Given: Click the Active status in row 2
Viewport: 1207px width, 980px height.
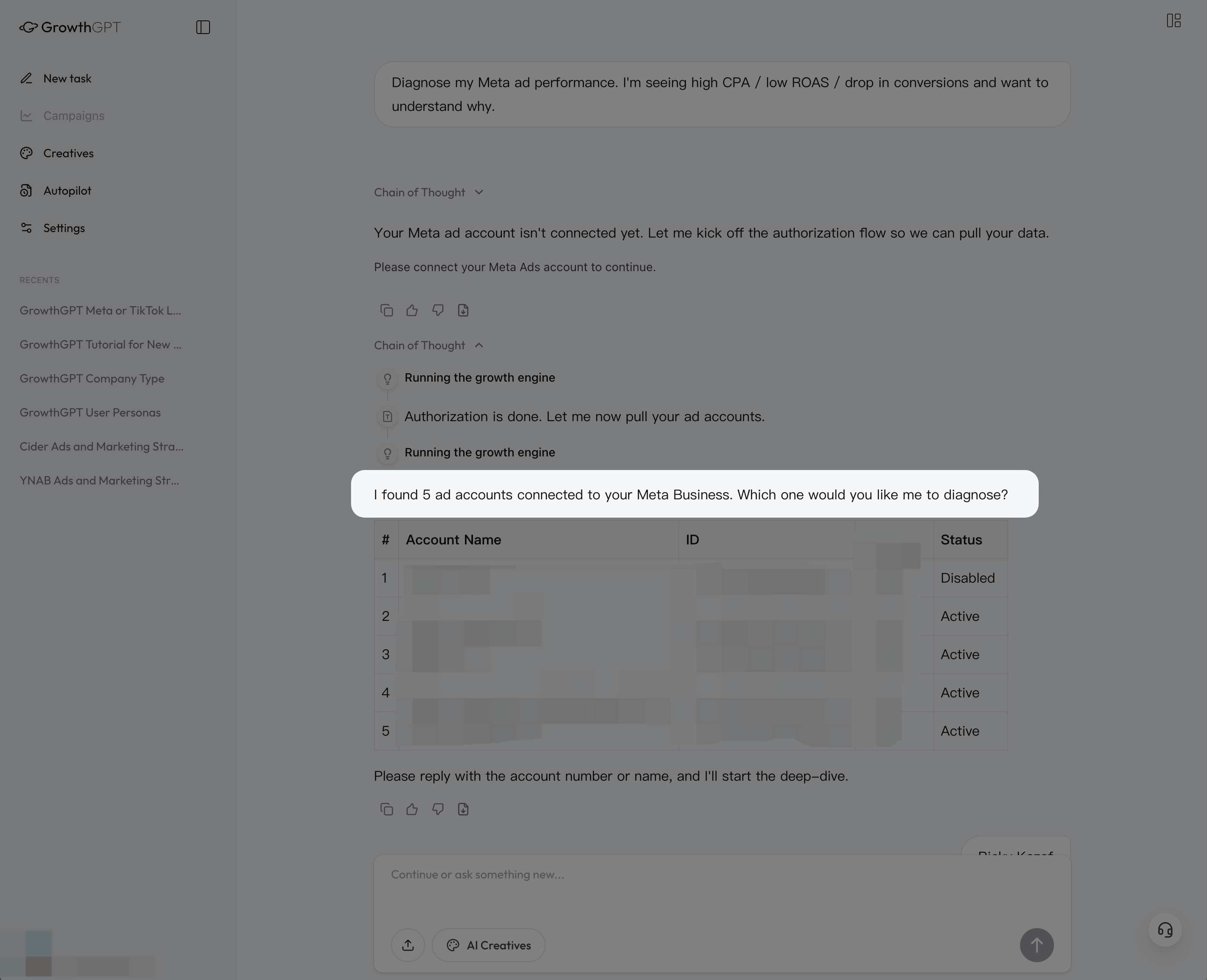Looking at the screenshot, I should pyautogui.click(x=960, y=617).
